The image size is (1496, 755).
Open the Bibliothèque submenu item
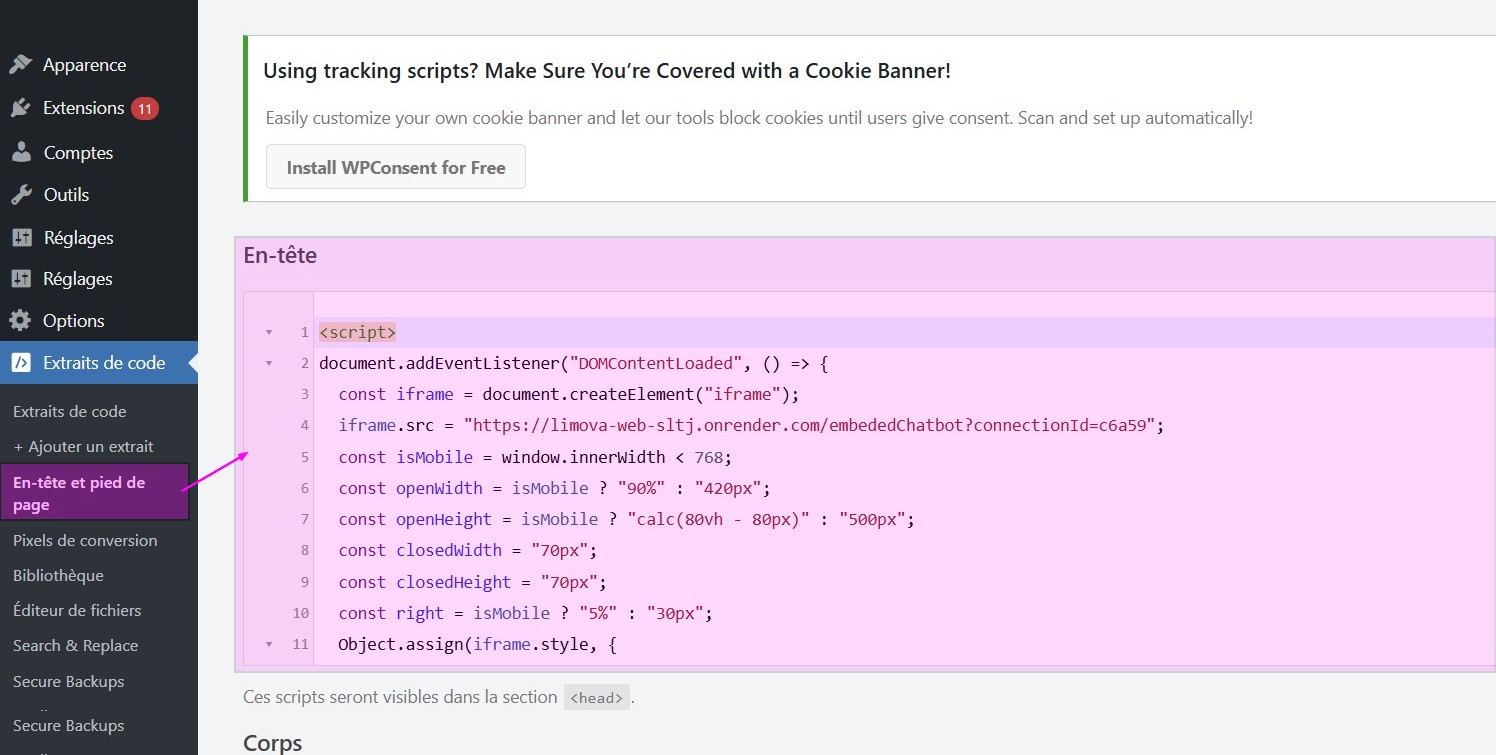58,576
